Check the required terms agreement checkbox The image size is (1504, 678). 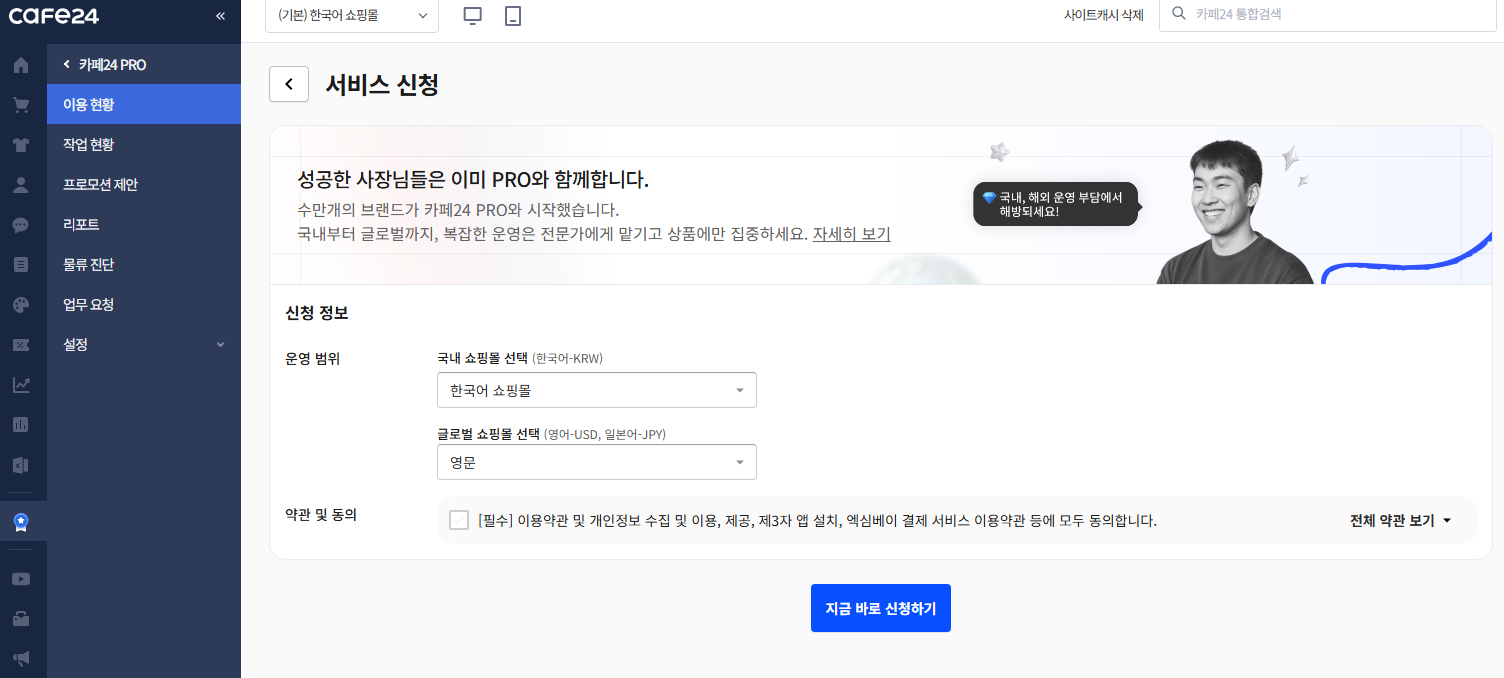tap(459, 520)
